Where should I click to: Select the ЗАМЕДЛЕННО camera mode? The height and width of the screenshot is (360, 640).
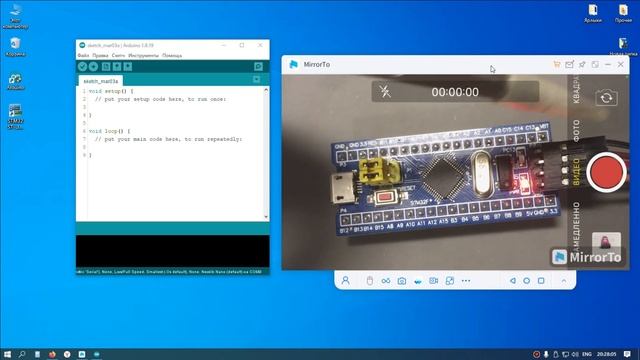click(576, 228)
